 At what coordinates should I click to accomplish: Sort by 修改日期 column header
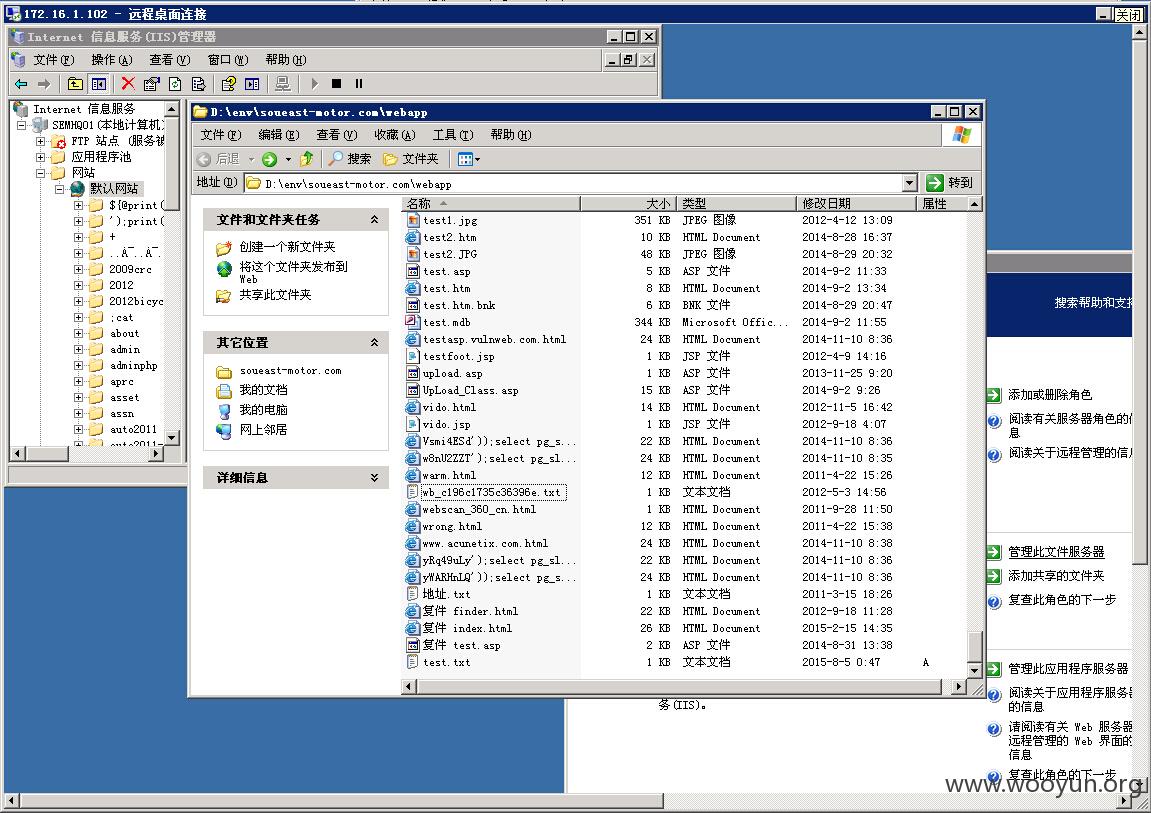click(x=856, y=203)
